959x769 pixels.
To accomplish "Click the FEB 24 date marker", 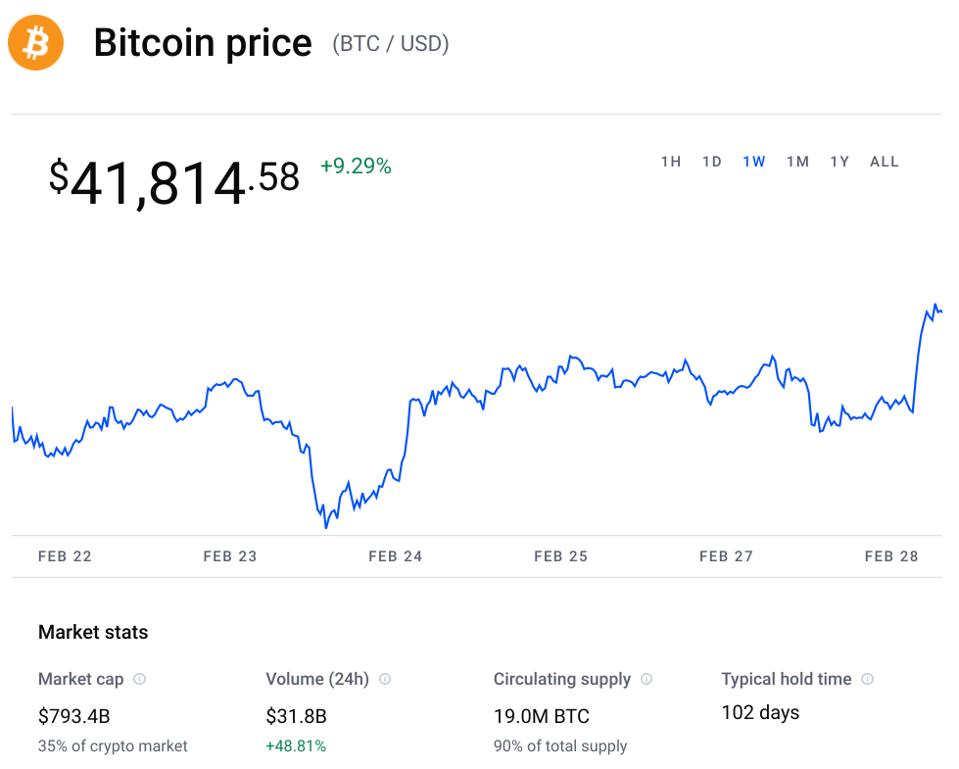I will coord(395,556).
